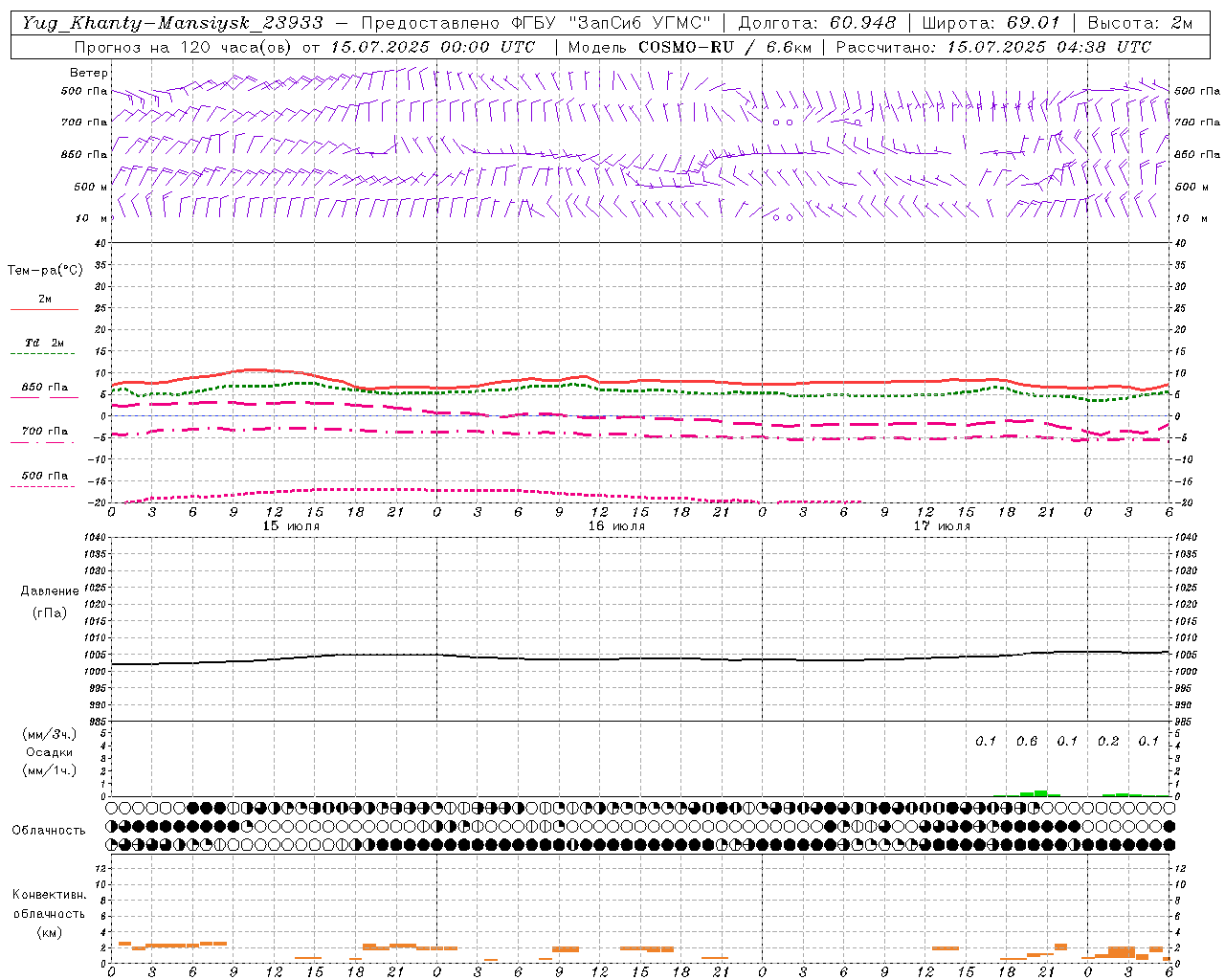Click the (км) unit label under convective cloudiness
Screen dimensions: 1225x980
(50, 932)
